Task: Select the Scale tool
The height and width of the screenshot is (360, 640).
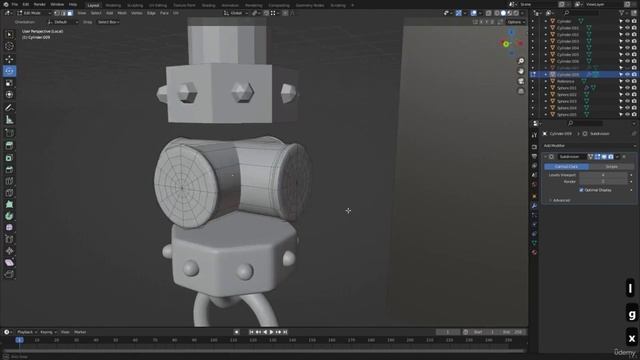Action: [x=9, y=83]
